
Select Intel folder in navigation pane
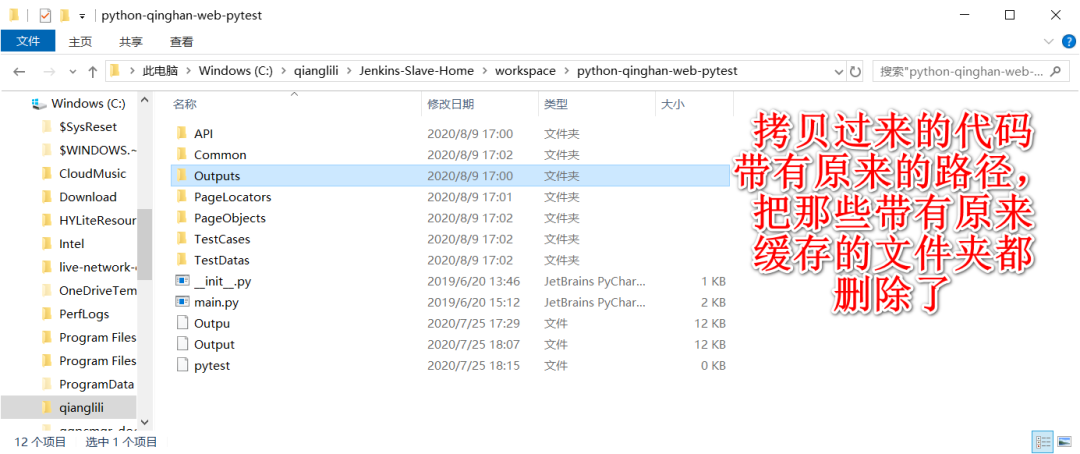[x=72, y=244]
